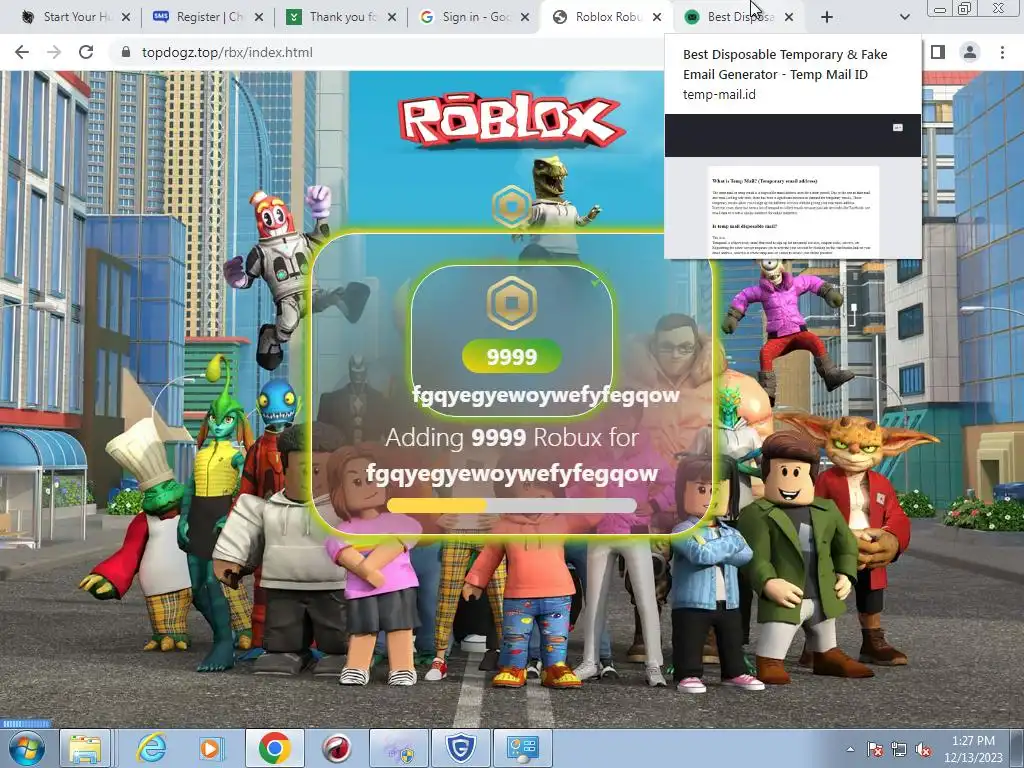Open Windows Media Player from taskbar
The width and height of the screenshot is (1024, 768).
pyautogui.click(x=211, y=748)
